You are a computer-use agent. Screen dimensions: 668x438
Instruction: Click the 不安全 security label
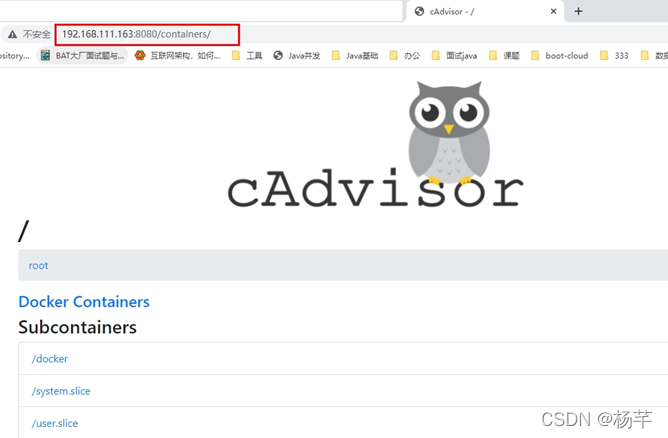pos(36,34)
